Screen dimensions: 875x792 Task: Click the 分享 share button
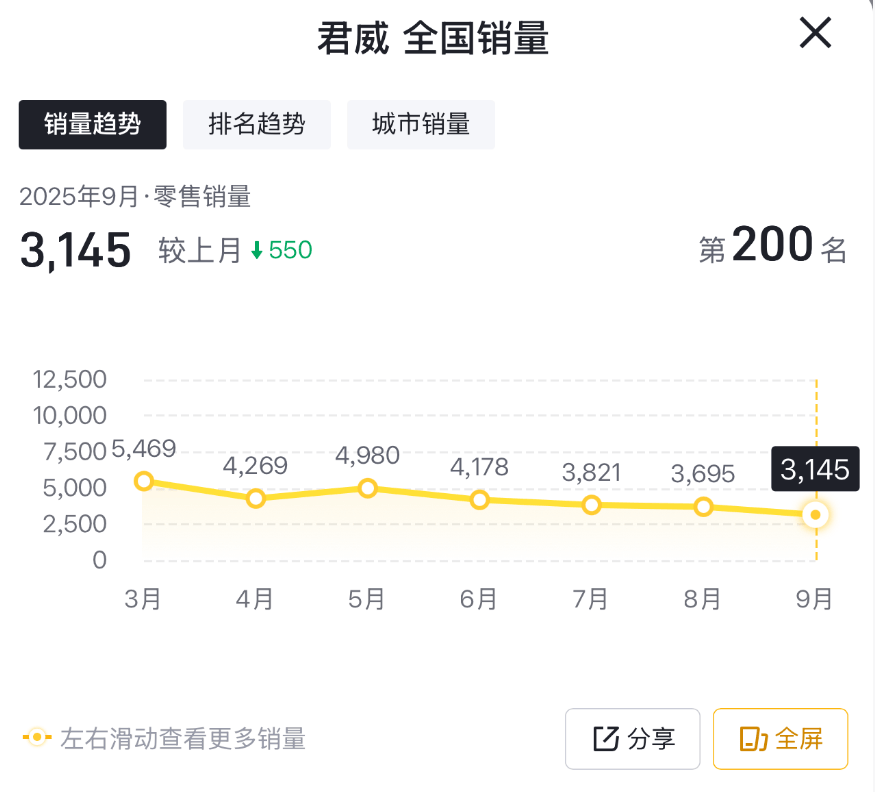pos(633,739)
